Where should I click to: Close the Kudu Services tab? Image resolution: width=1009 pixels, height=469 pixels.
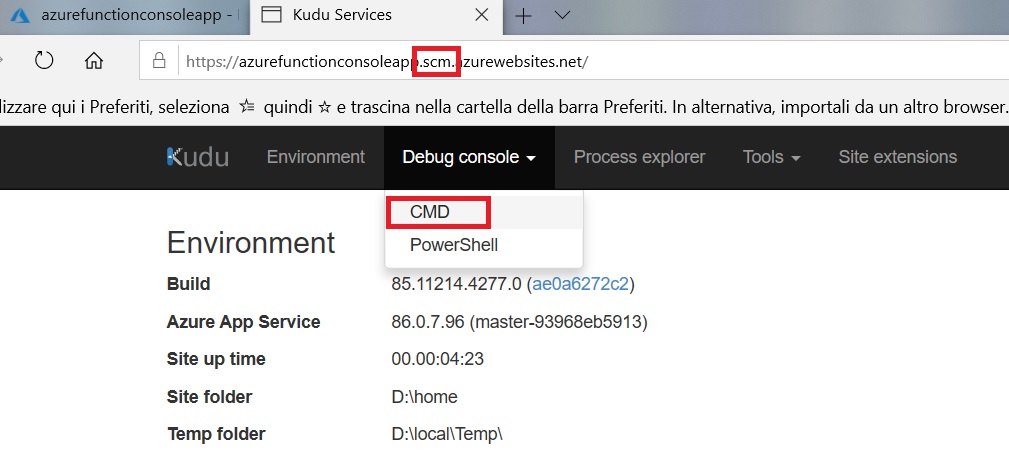coord(481,15)
